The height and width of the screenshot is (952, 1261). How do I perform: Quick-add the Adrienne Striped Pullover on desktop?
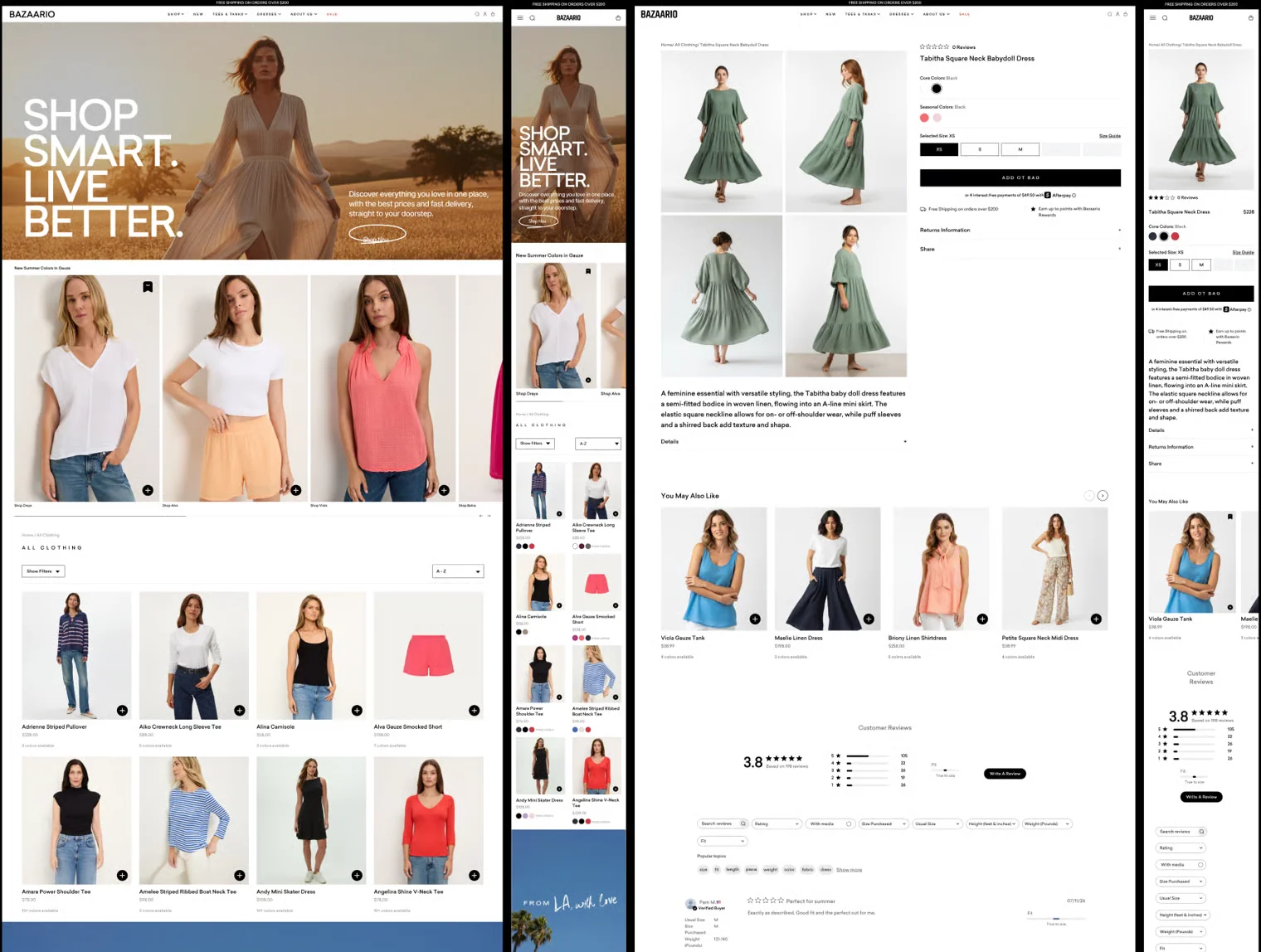[x=122, y=711]
